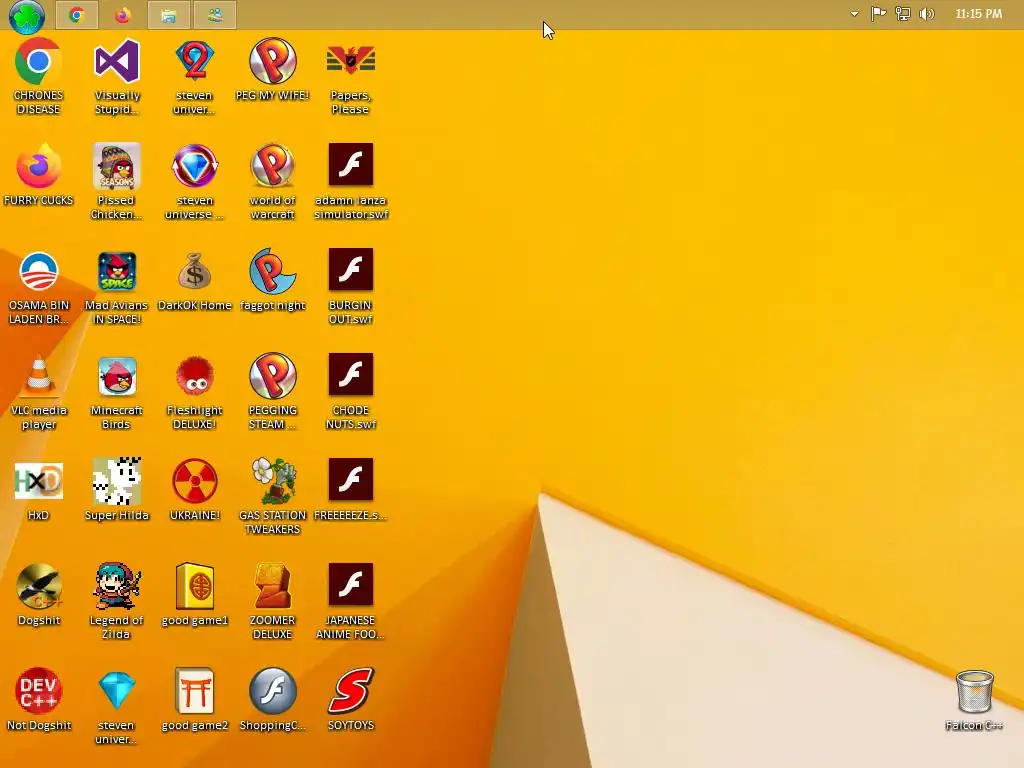Open File Explorer from the taskbar
This screenshot has width=1024, height=768.
point(169,15)
